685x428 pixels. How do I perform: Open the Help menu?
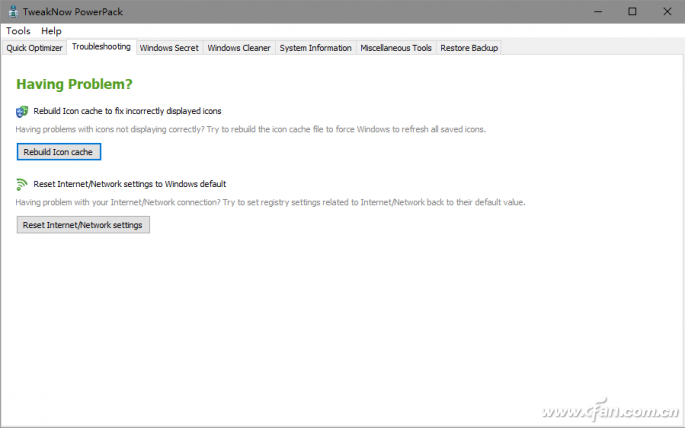[x=51, y=31]
